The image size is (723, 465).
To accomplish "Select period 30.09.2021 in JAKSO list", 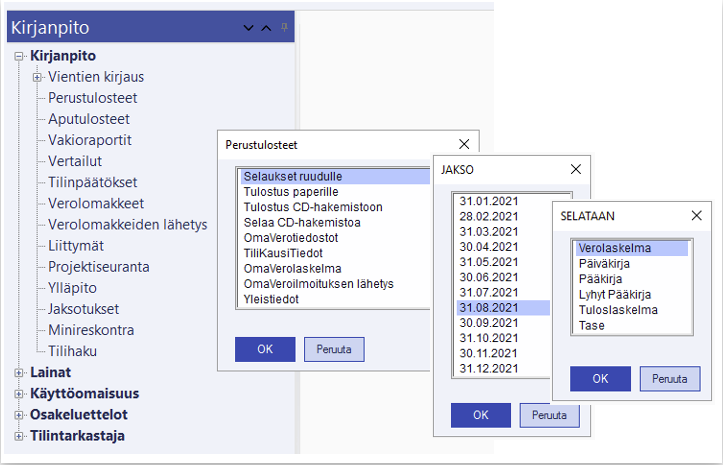I will click(487, 323).
